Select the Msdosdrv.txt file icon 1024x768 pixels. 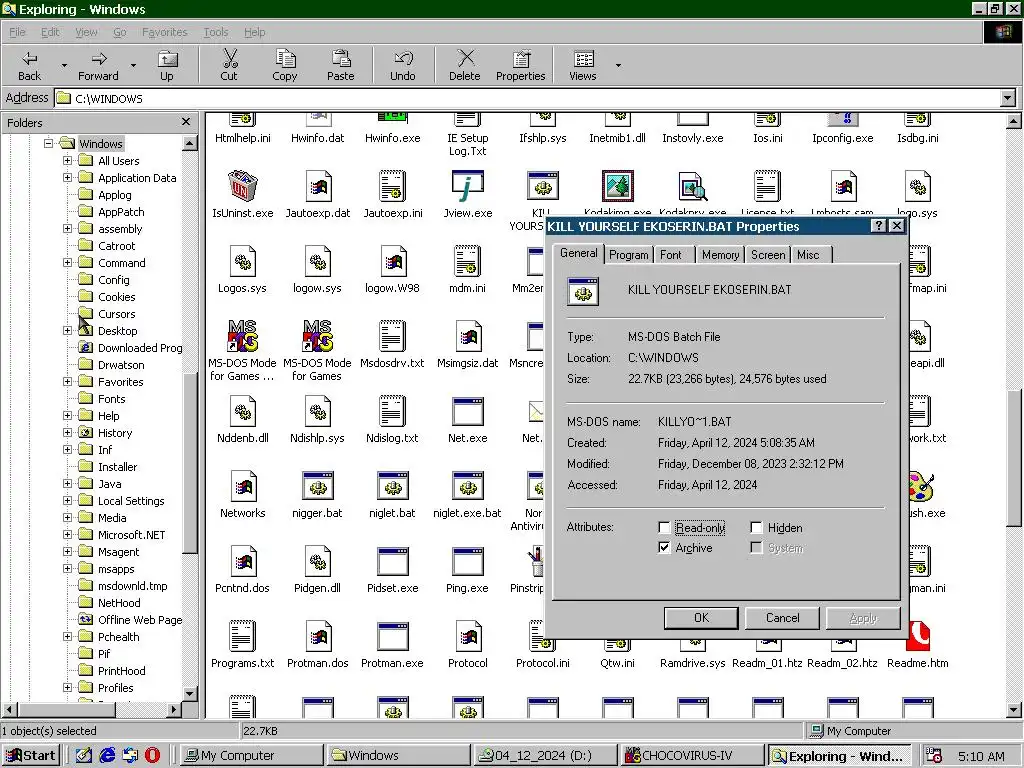[x=392, y=336]
